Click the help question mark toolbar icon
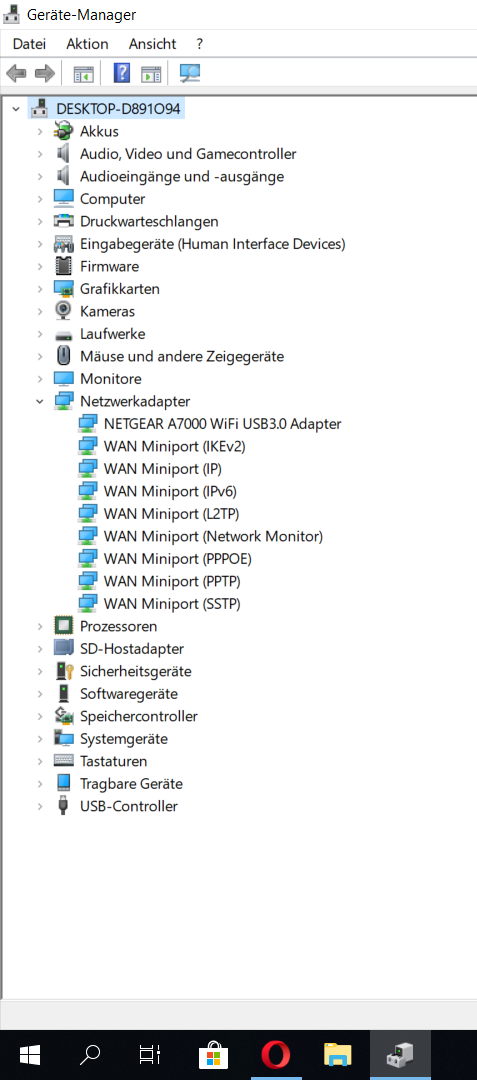477x1080 pixels. tap(122, 72)
